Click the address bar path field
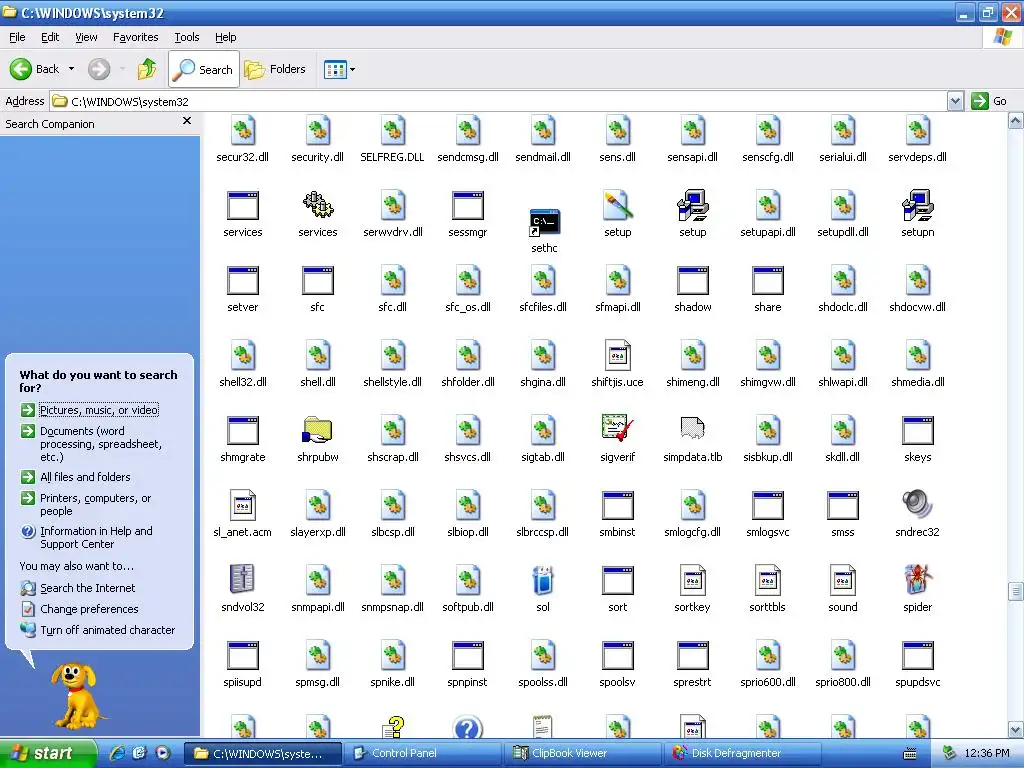 [499, 101]
